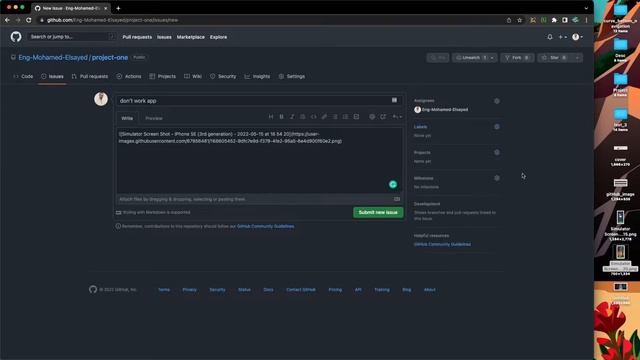Open the browser extensions puzzle icon
The image size is (640, 360).
(x=554, y=20)
